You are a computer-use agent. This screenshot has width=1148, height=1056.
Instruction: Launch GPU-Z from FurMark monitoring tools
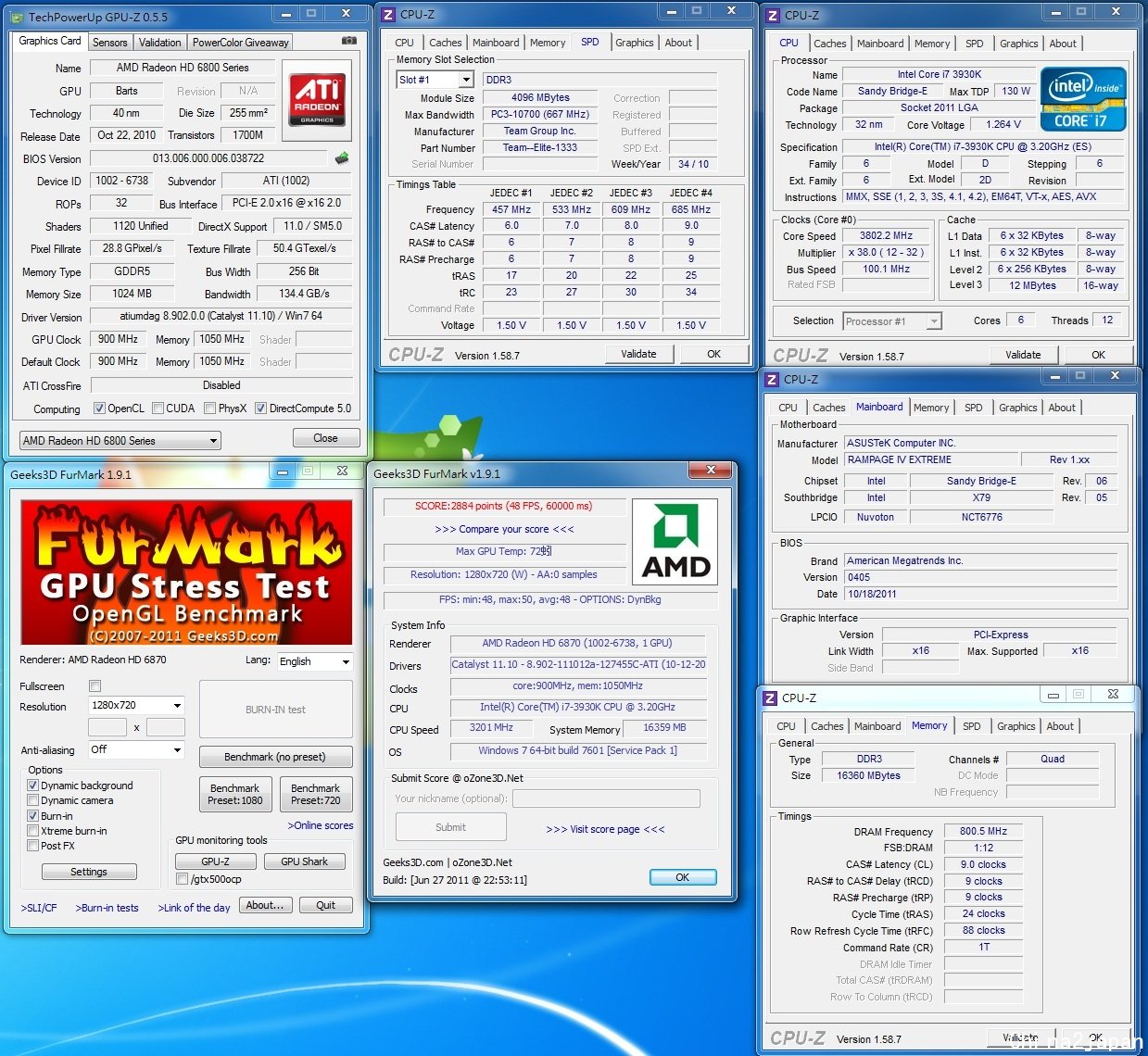click(x=215, y=861)
